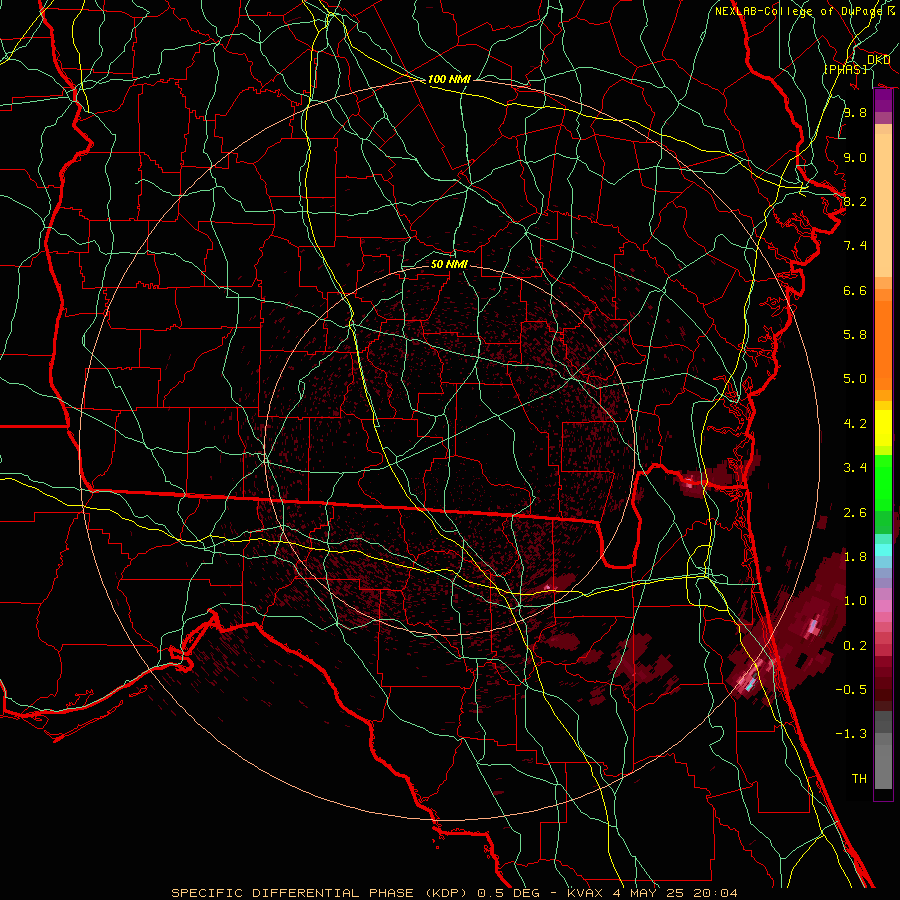Click the 0.2 value on the color scale
900x900 pixels.
click(x=855, y=646)
